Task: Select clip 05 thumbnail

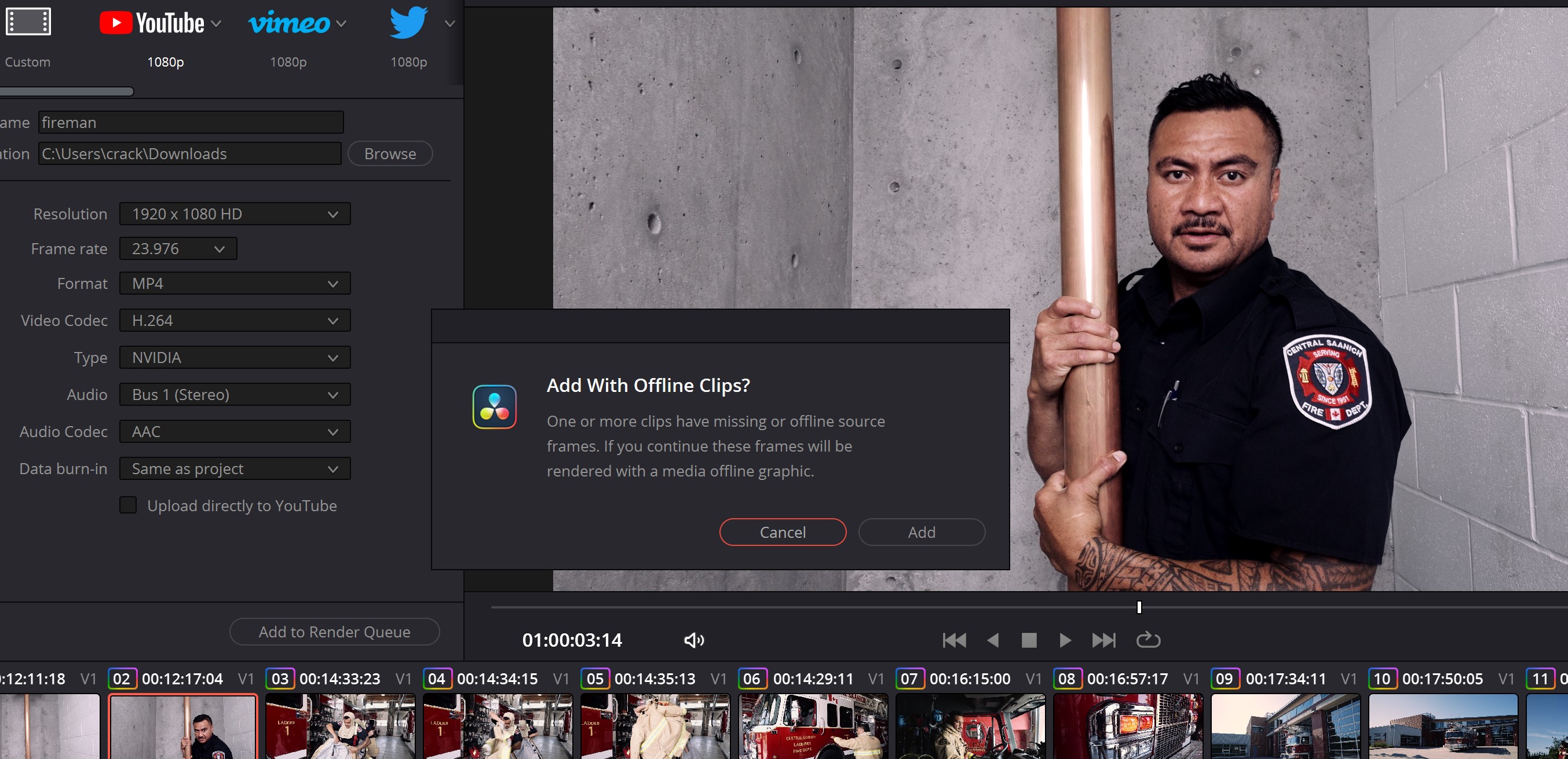Action: pyautogui.click(x=656, y=726)
